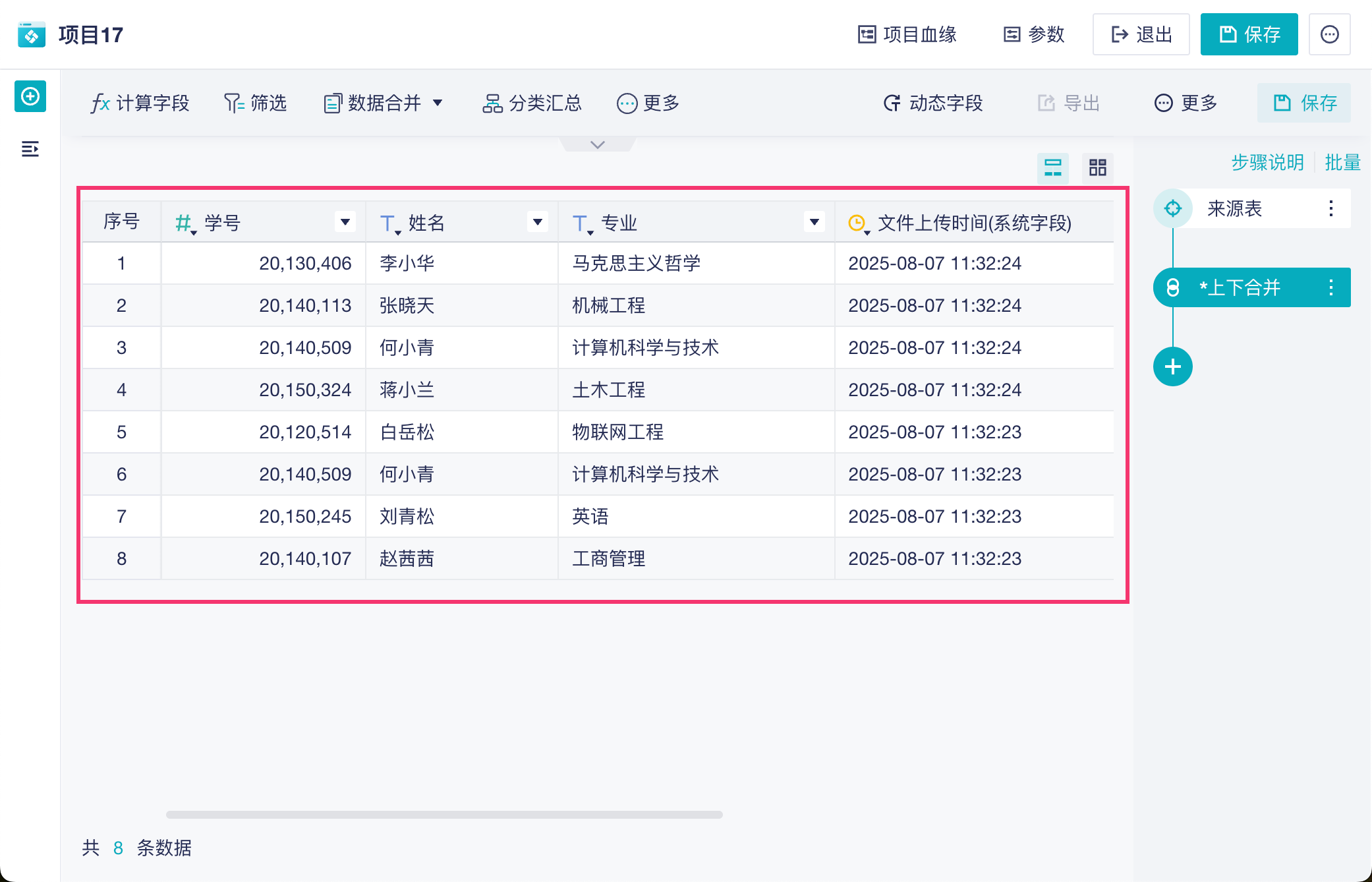Change 文件上传时间 clock type icon
Screen dimensions: 1372x882
pyautogui.click(x=857, y=223)
